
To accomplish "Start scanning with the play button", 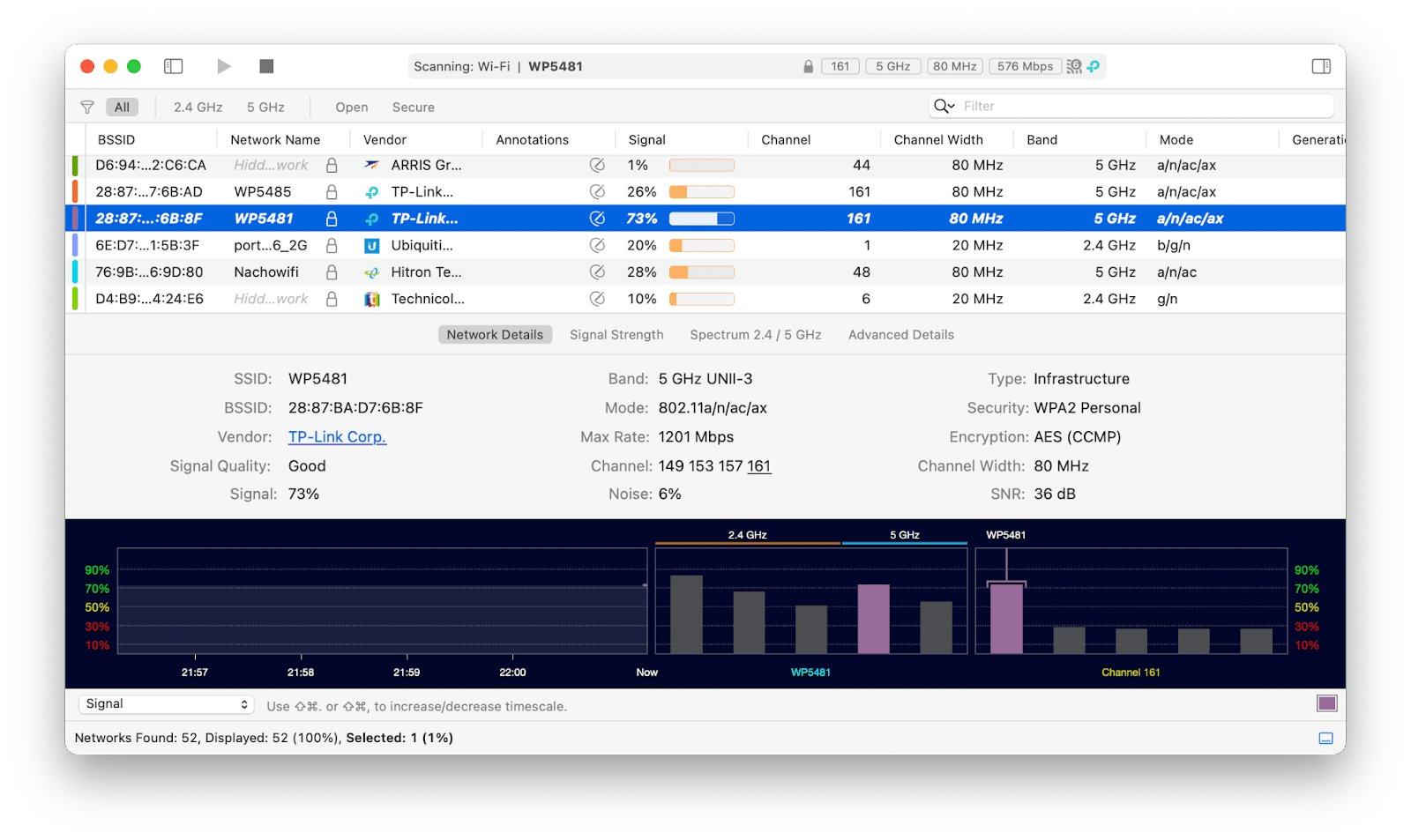I will tap(224, 66).
